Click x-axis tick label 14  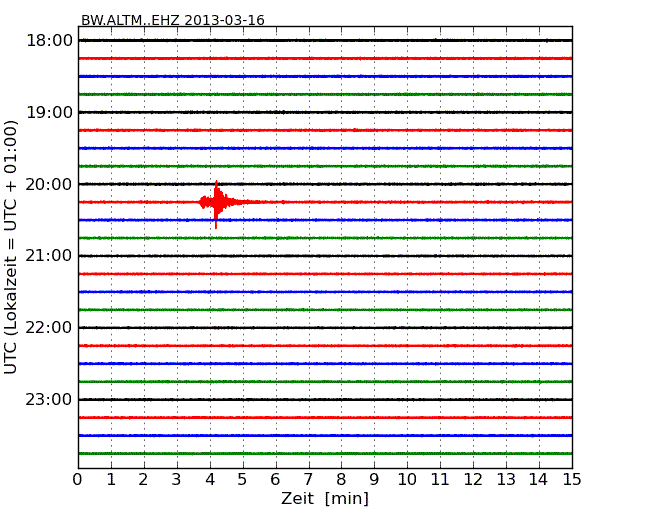(539, 480)
